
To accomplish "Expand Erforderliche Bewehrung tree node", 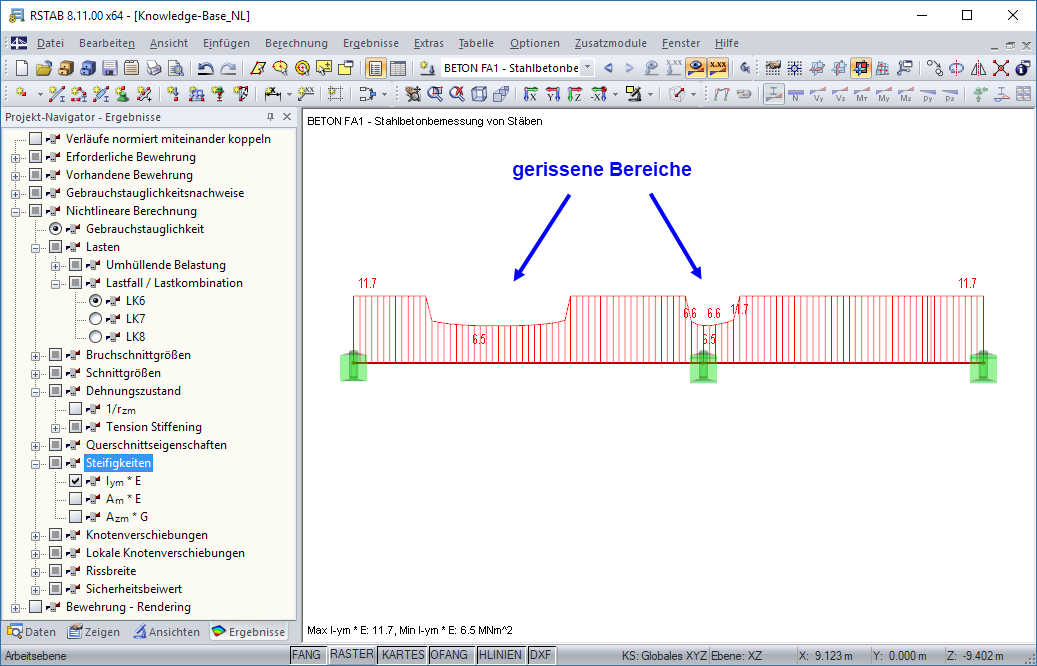I will (15, 157).
